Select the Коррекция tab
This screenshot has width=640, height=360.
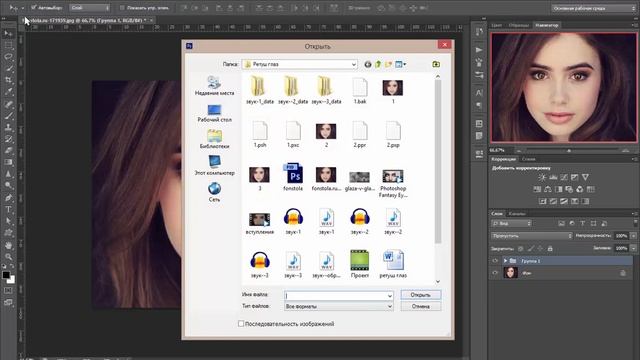(x=504, y=159)
